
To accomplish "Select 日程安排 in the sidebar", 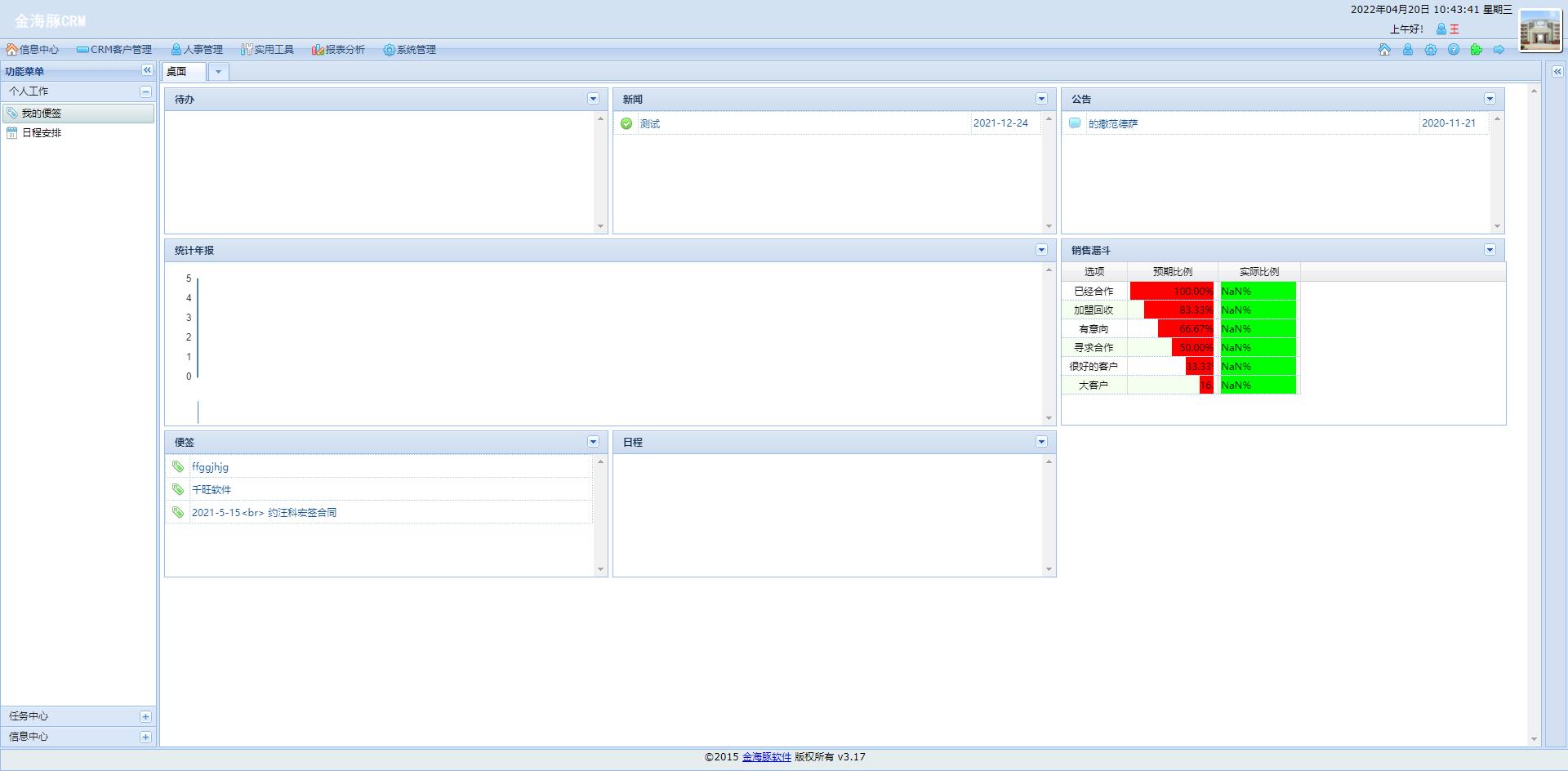I will pyautogui.click(x=42, y=133).
